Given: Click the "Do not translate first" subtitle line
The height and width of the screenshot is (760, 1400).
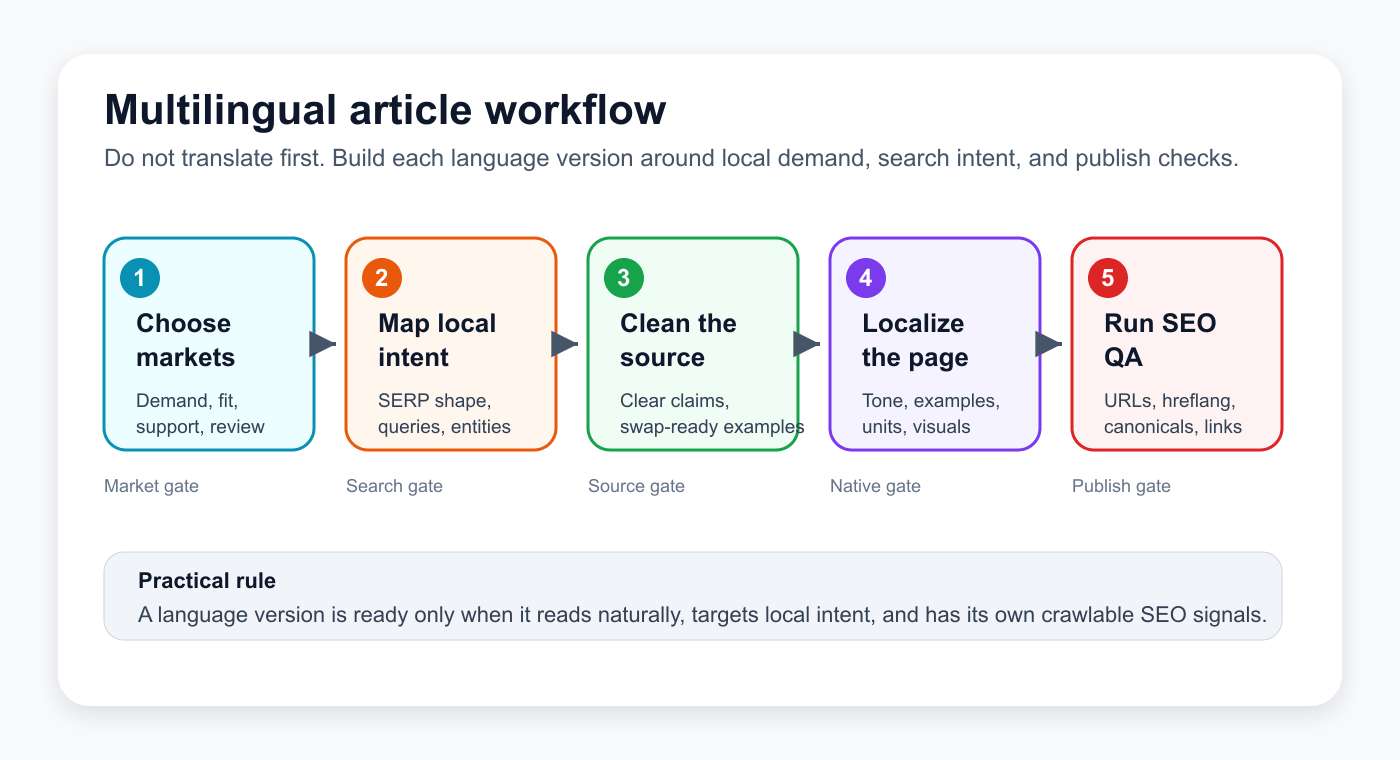Looking at the screenshot, I should pos(671,159).
